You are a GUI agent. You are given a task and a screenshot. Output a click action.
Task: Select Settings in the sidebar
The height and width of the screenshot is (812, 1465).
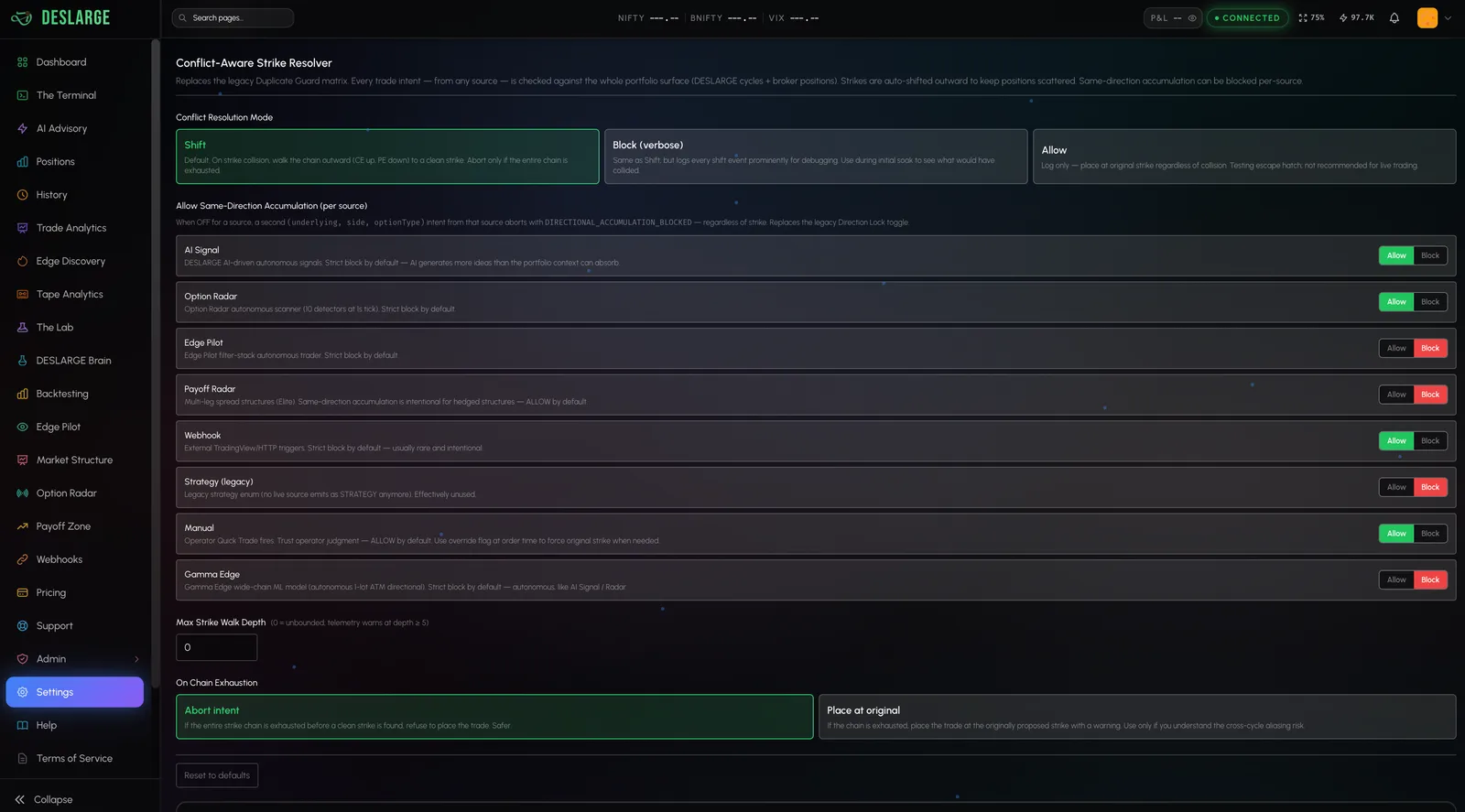click(75, 692)
